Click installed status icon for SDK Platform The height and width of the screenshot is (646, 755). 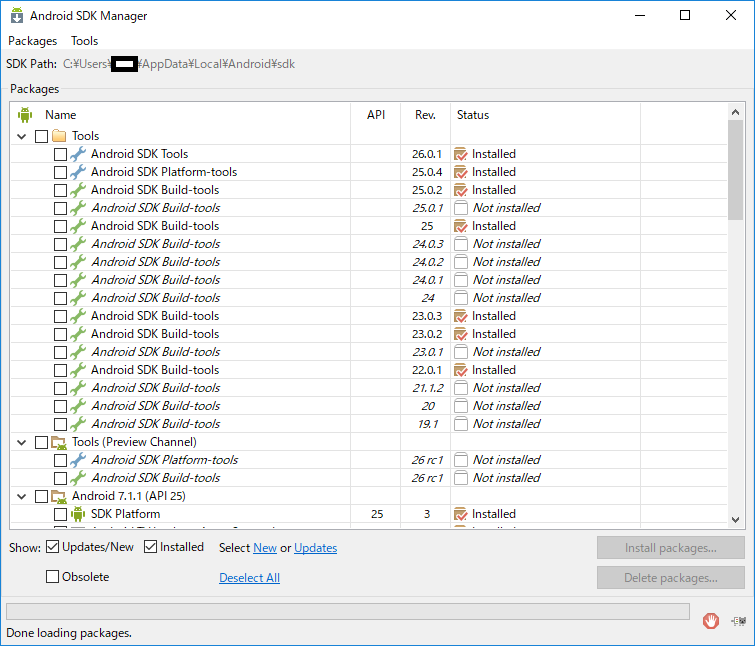(x=461, y=514)
